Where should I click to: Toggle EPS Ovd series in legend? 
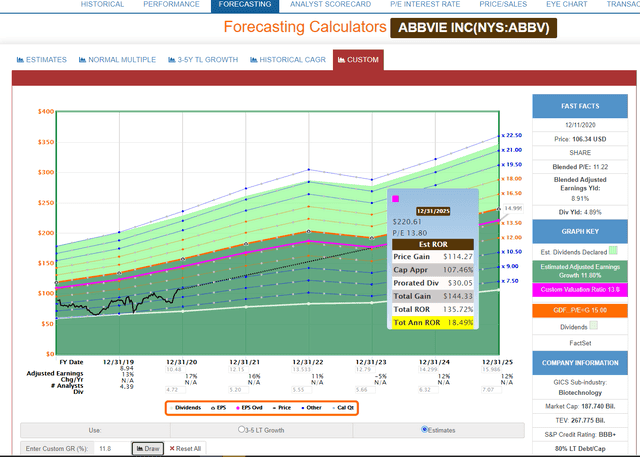(x=249, y=408)
